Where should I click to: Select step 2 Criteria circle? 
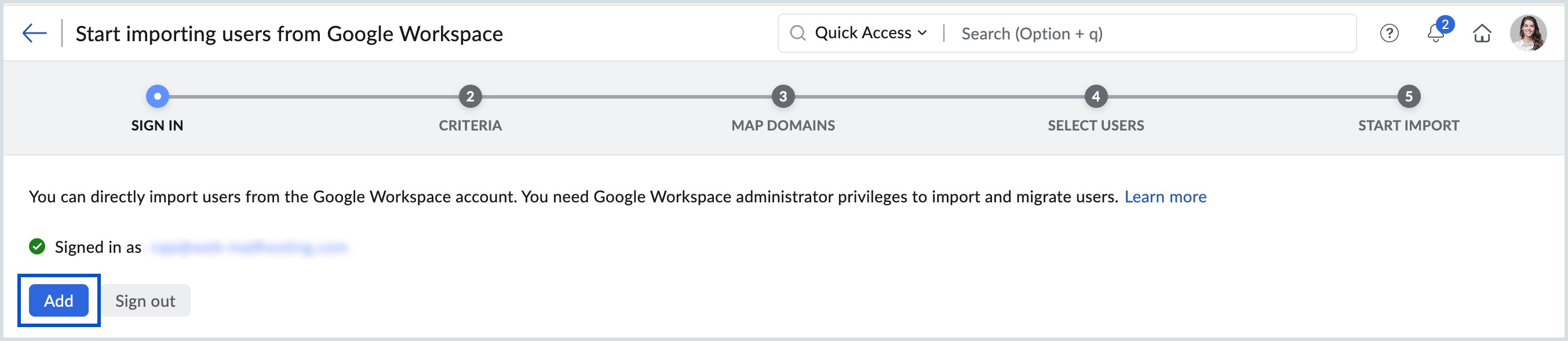(470, 96)
